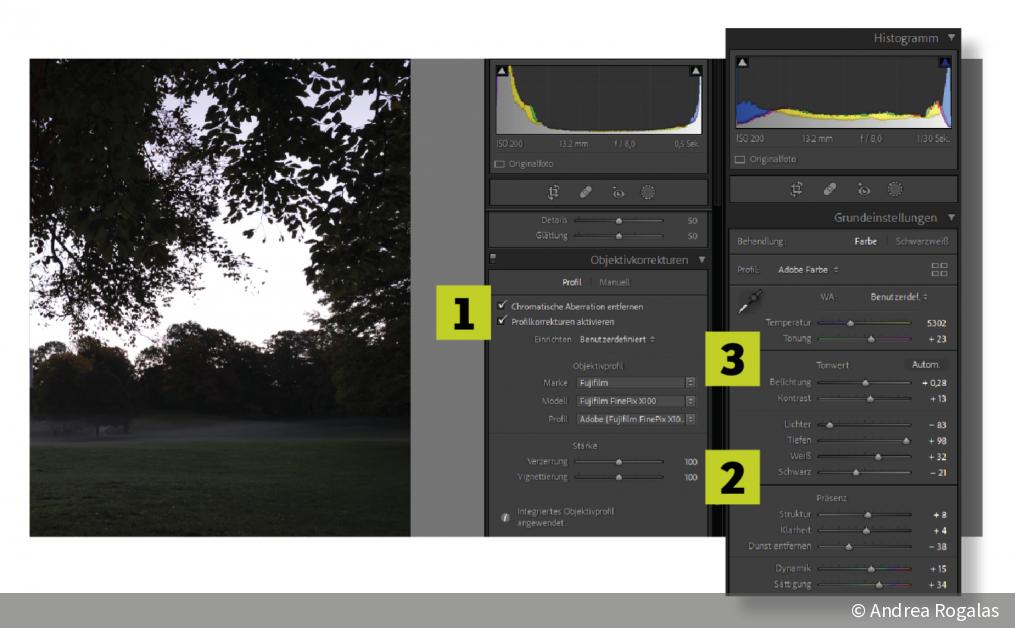Switch to the Manuell tab
This screenshot has height=628, width=1015.
coord(614,282)
